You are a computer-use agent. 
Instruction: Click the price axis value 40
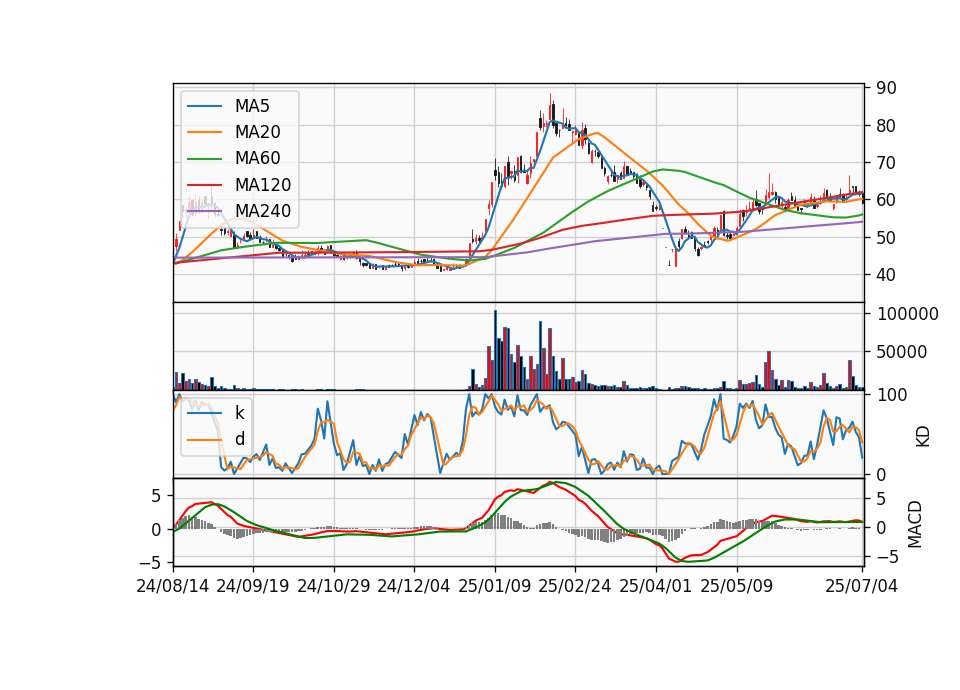click(x=886, y=275)
